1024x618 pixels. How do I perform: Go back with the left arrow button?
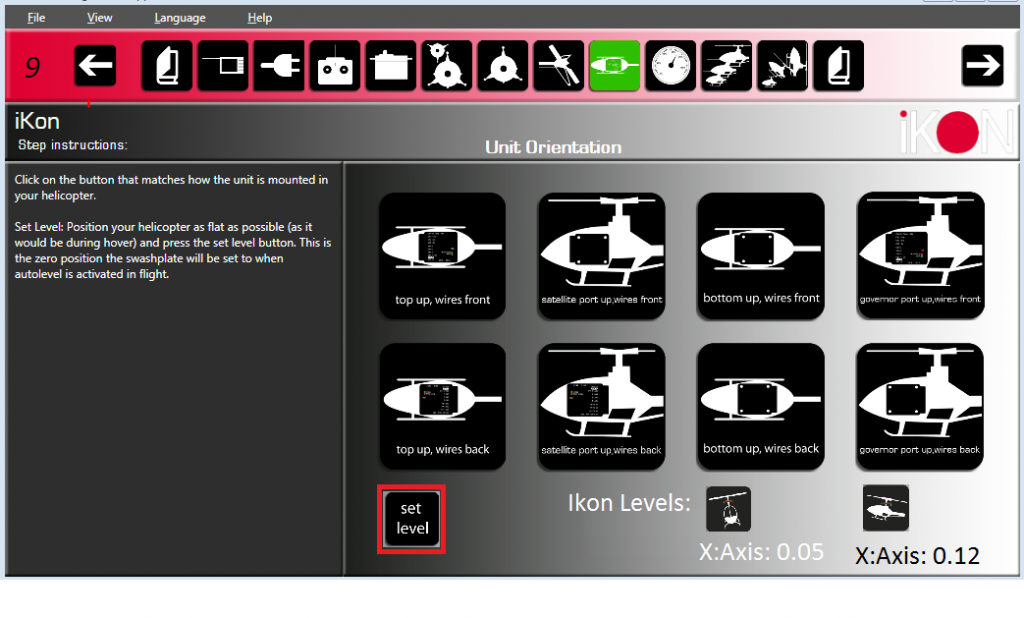click(95, 65)
